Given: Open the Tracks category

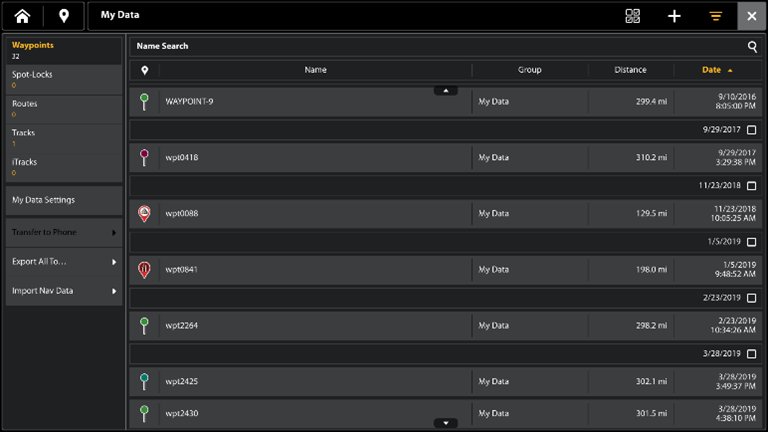Looking at the screenshot, I should pyautogui.click(x=64, y=137).
